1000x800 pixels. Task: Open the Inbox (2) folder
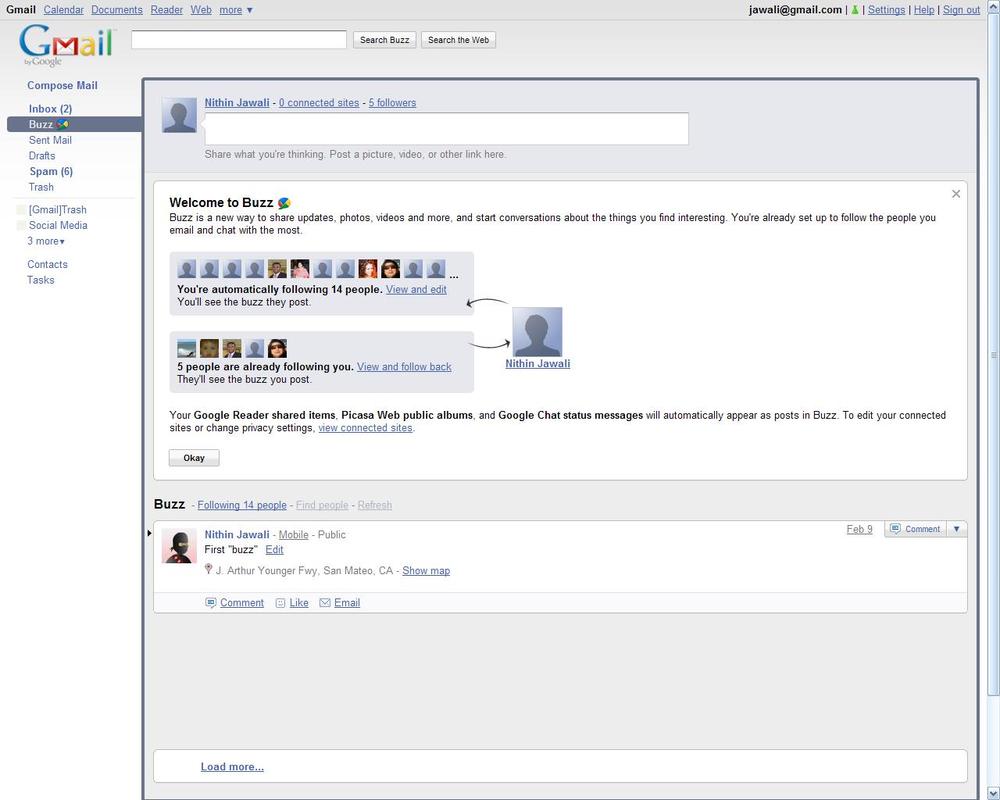[50, 109]
